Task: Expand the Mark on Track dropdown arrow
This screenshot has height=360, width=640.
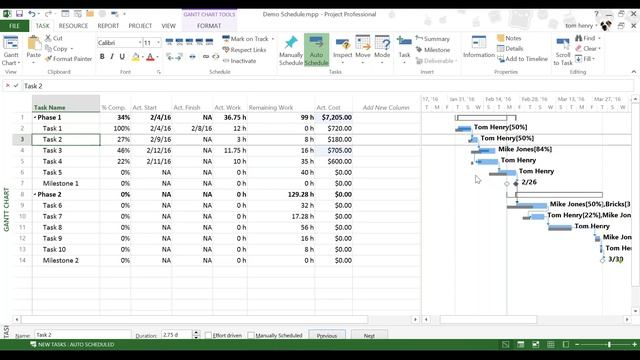Action: (x=273, y=39)
